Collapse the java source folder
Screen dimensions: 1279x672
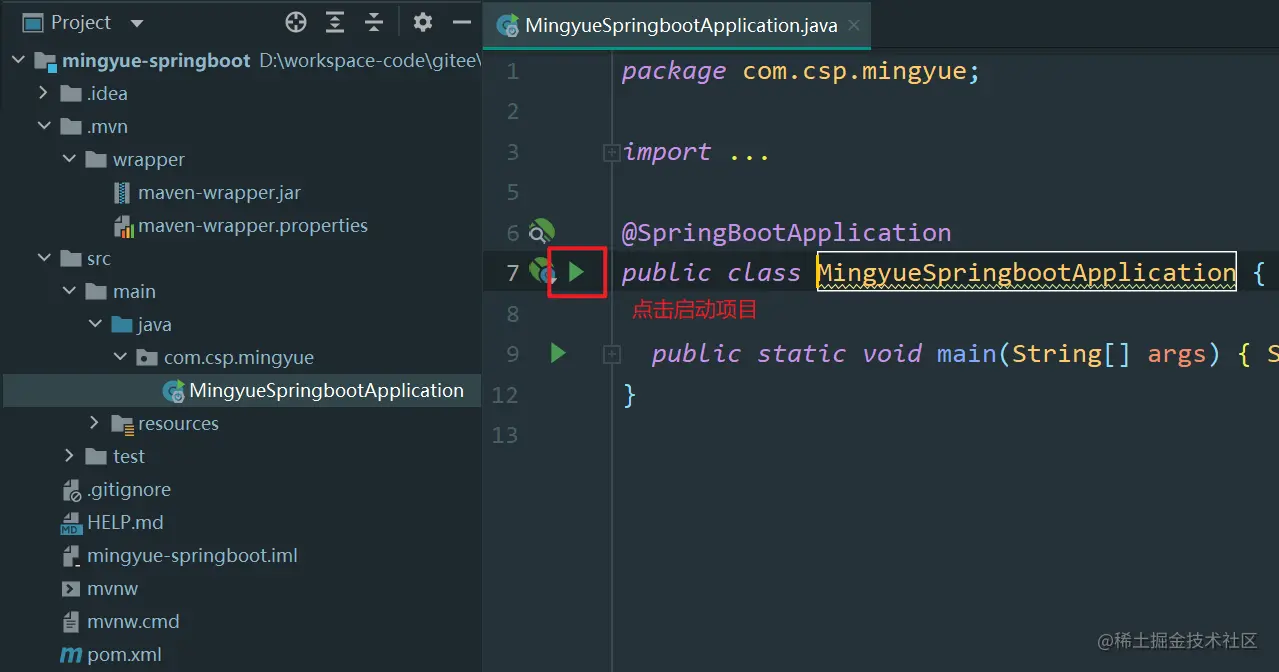point(95,324)
